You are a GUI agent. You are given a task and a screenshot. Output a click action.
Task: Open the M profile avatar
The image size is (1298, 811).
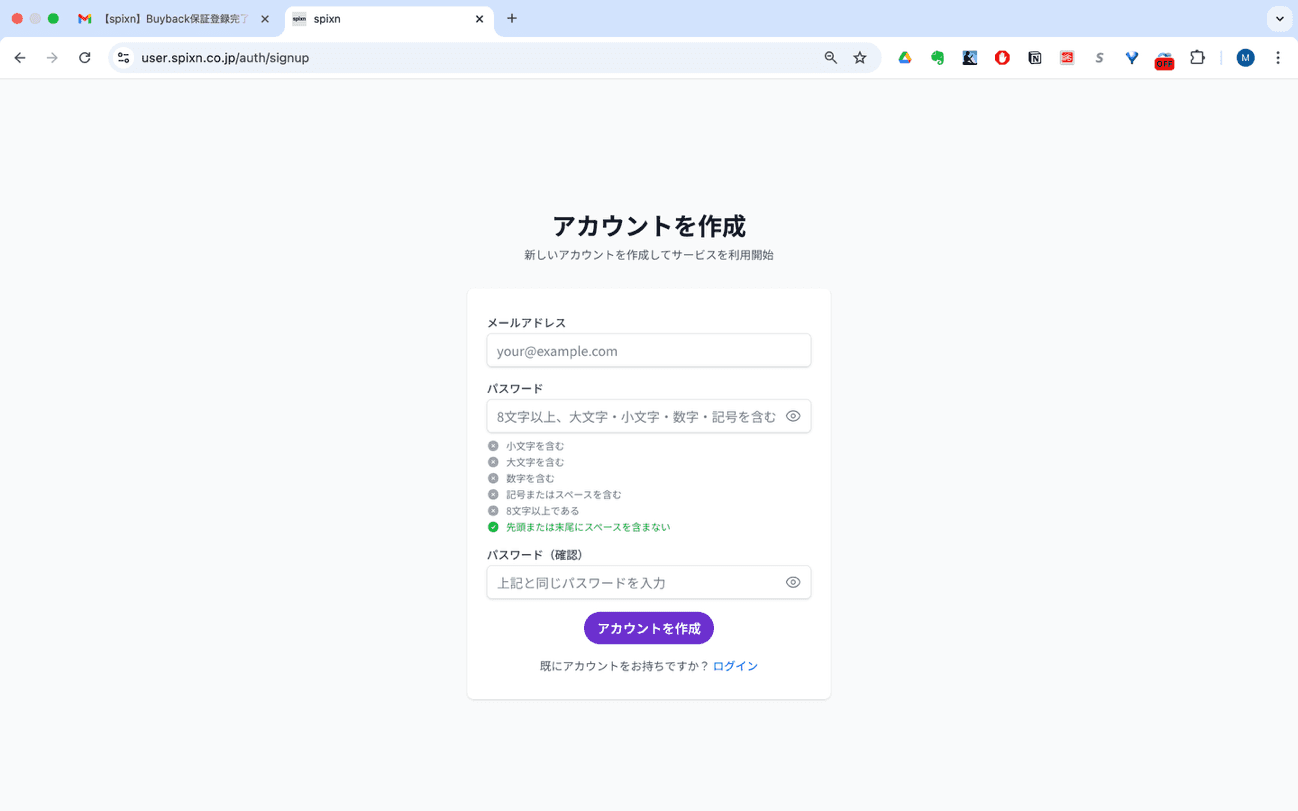coord(1245,58)
